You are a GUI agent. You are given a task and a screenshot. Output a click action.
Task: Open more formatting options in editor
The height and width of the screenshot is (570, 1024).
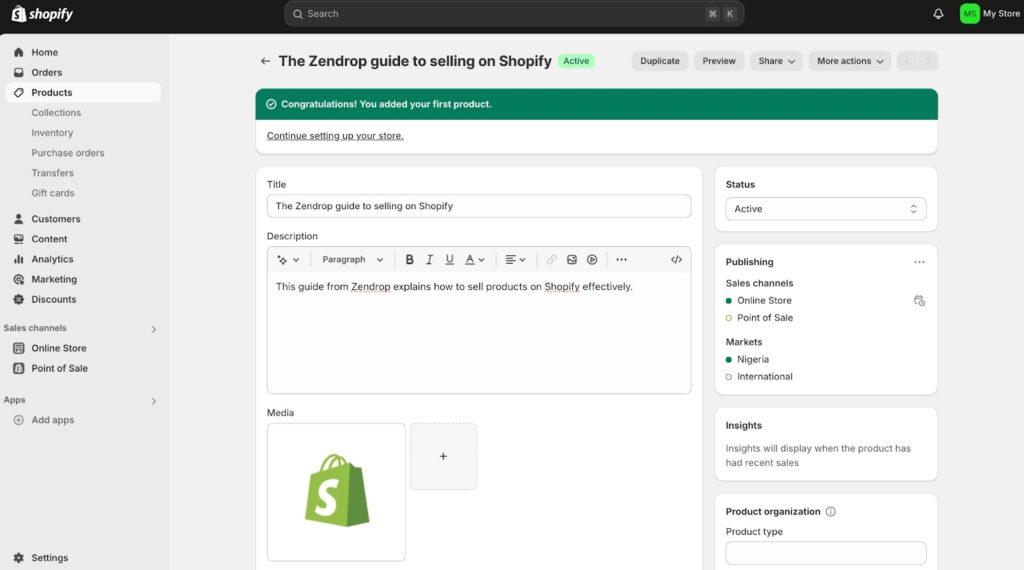pos(621,259)
